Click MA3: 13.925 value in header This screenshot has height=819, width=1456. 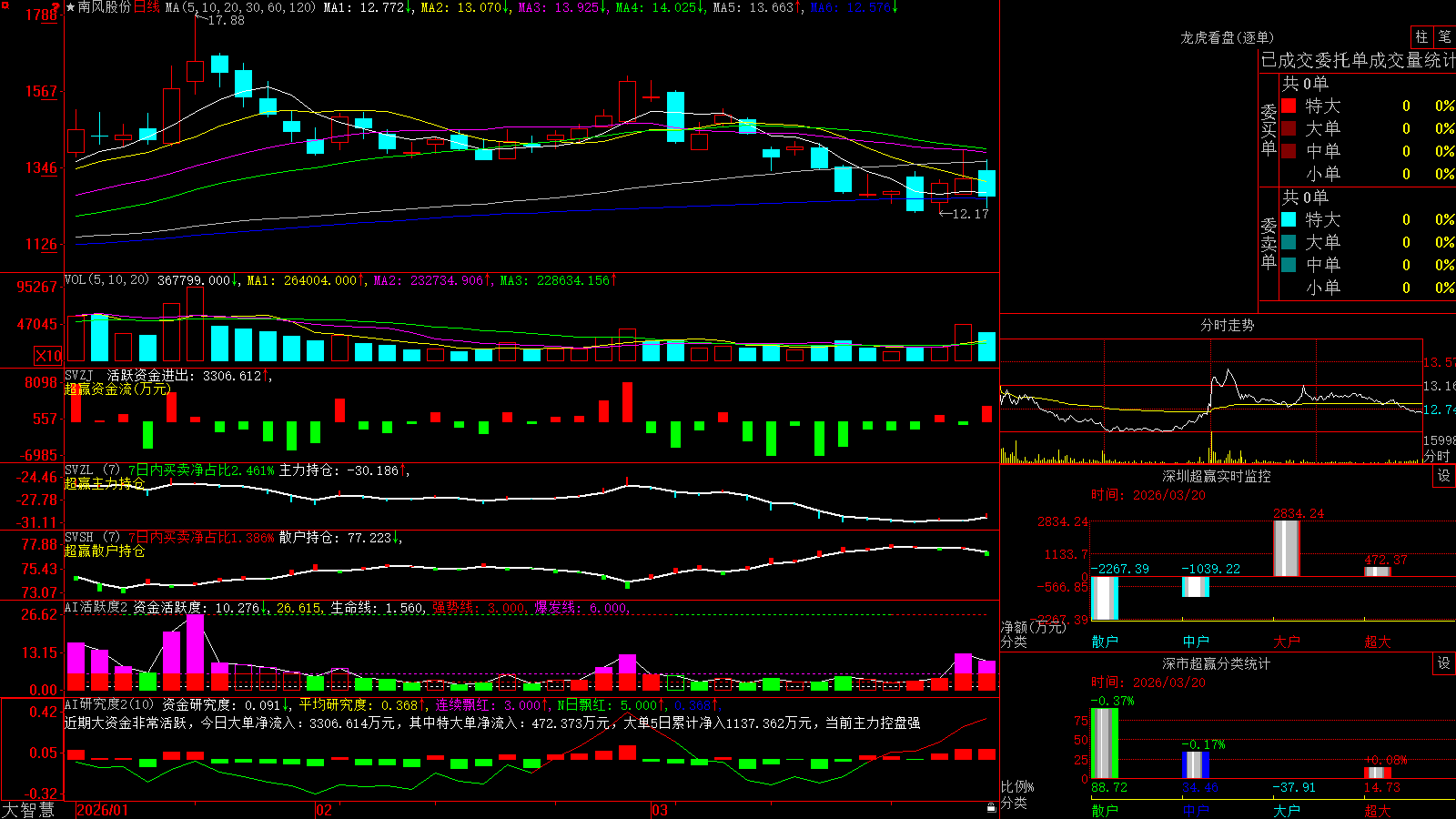(x=562, y=7)
